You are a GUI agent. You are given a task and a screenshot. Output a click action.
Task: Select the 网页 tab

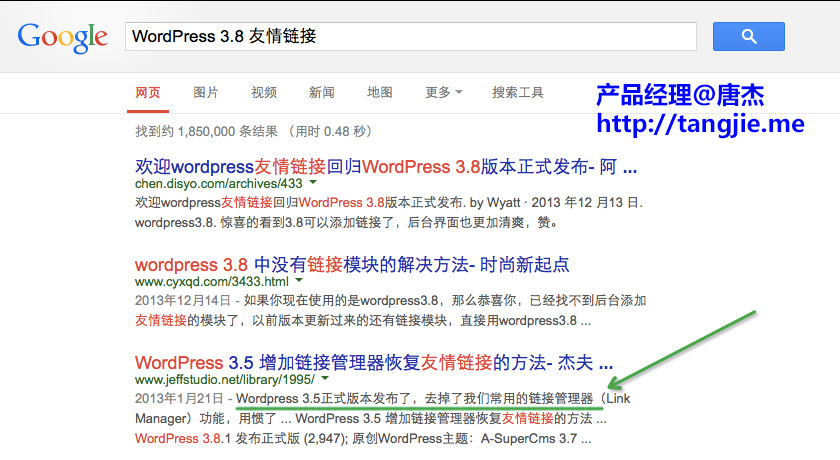pos(148,93)
